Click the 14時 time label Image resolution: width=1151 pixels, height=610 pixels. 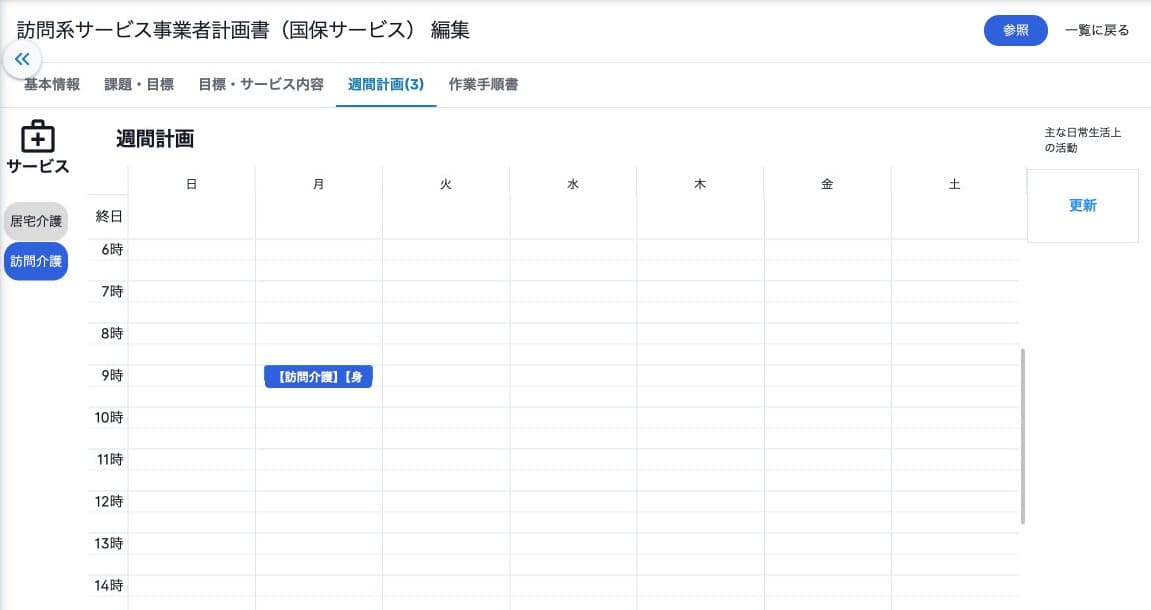coord(109,585)
